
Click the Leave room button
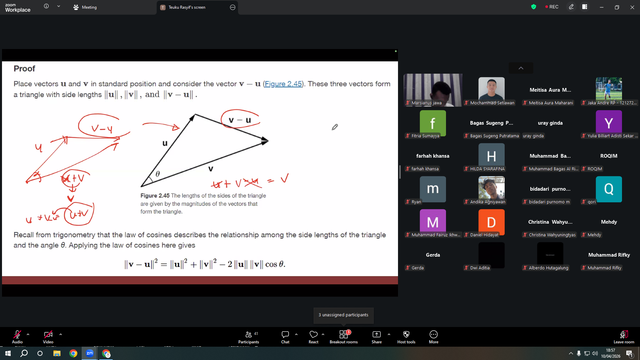[624, 337]
